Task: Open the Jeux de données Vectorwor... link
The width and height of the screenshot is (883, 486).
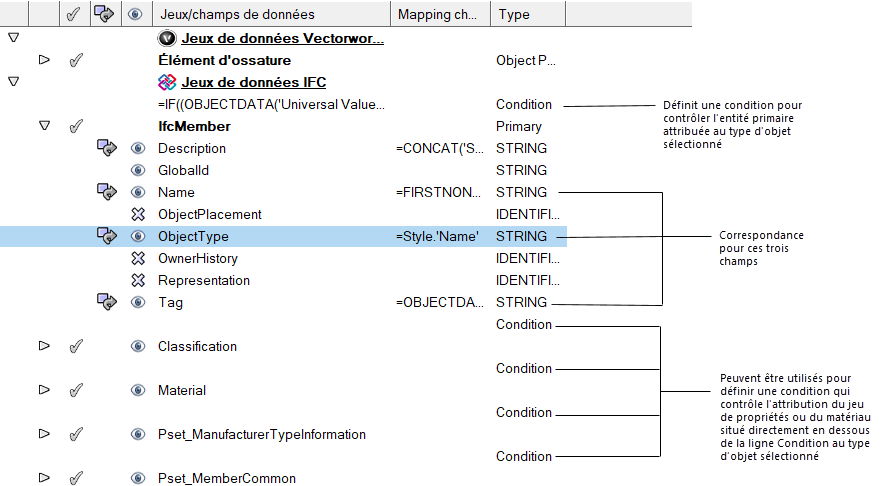Action: pyautogui.click(x=282, y=38)
